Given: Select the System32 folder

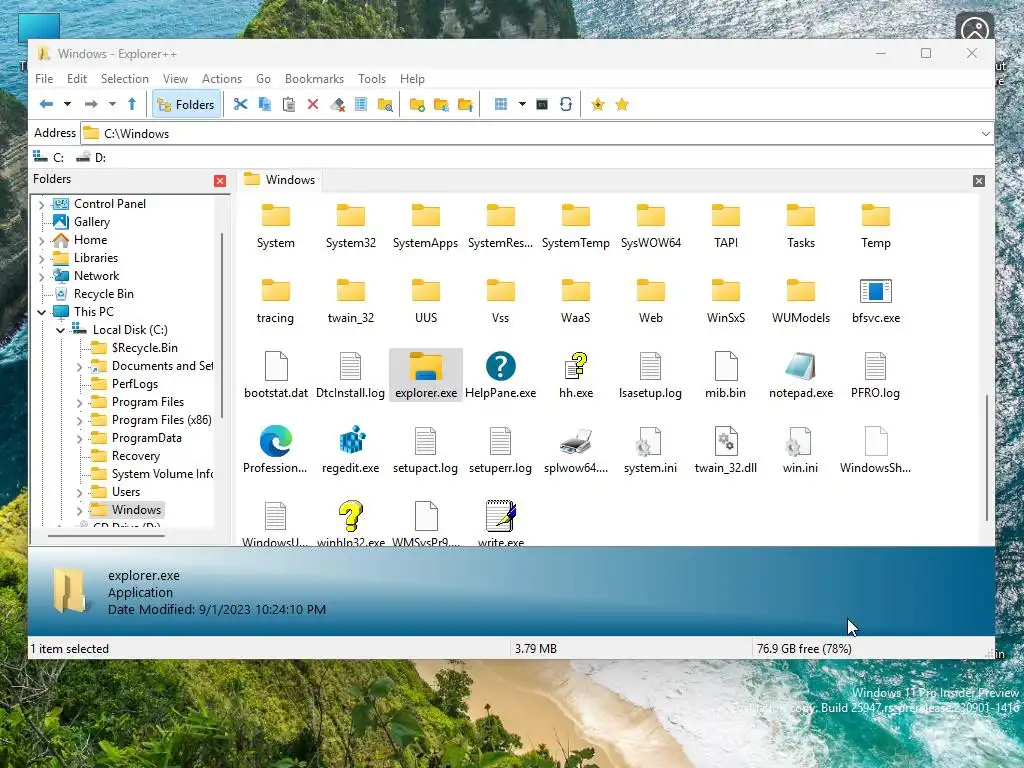Looking at the screenshot, I should 351,226.
